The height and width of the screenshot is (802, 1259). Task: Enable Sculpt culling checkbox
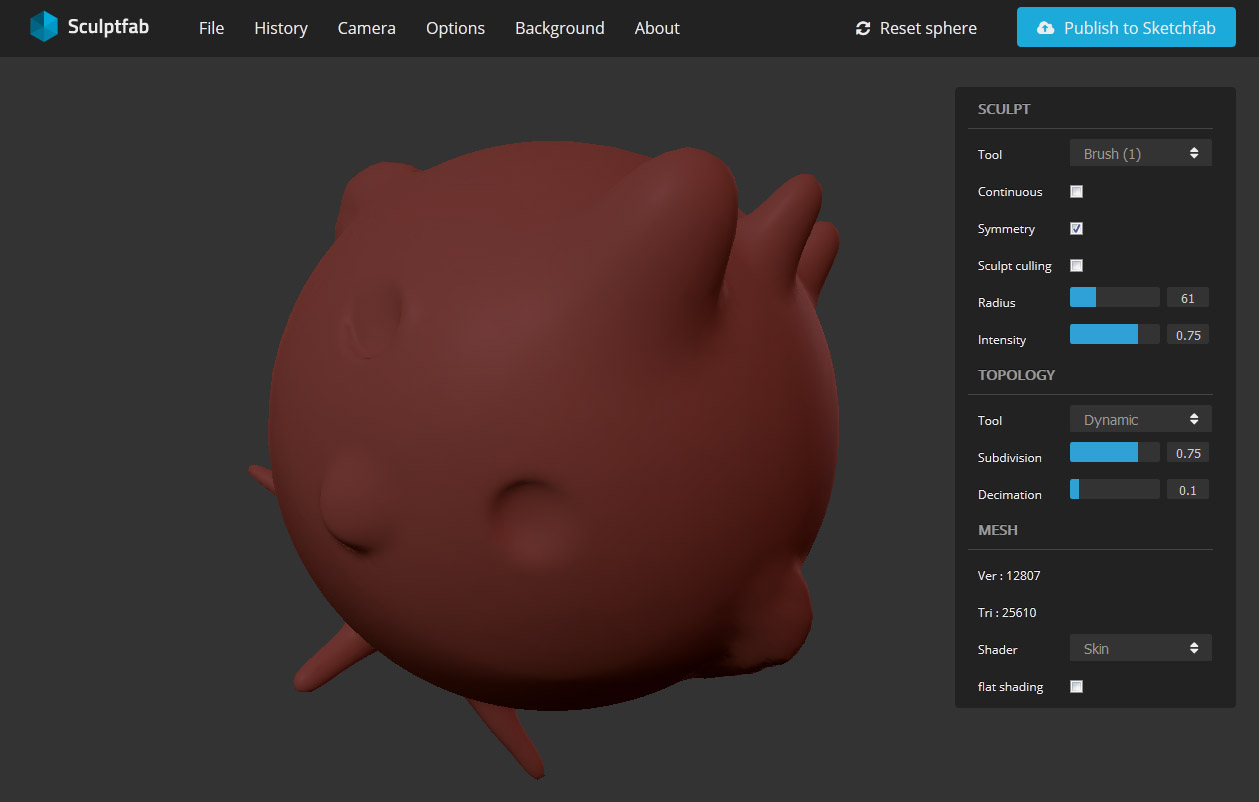tap(1077, 266)
